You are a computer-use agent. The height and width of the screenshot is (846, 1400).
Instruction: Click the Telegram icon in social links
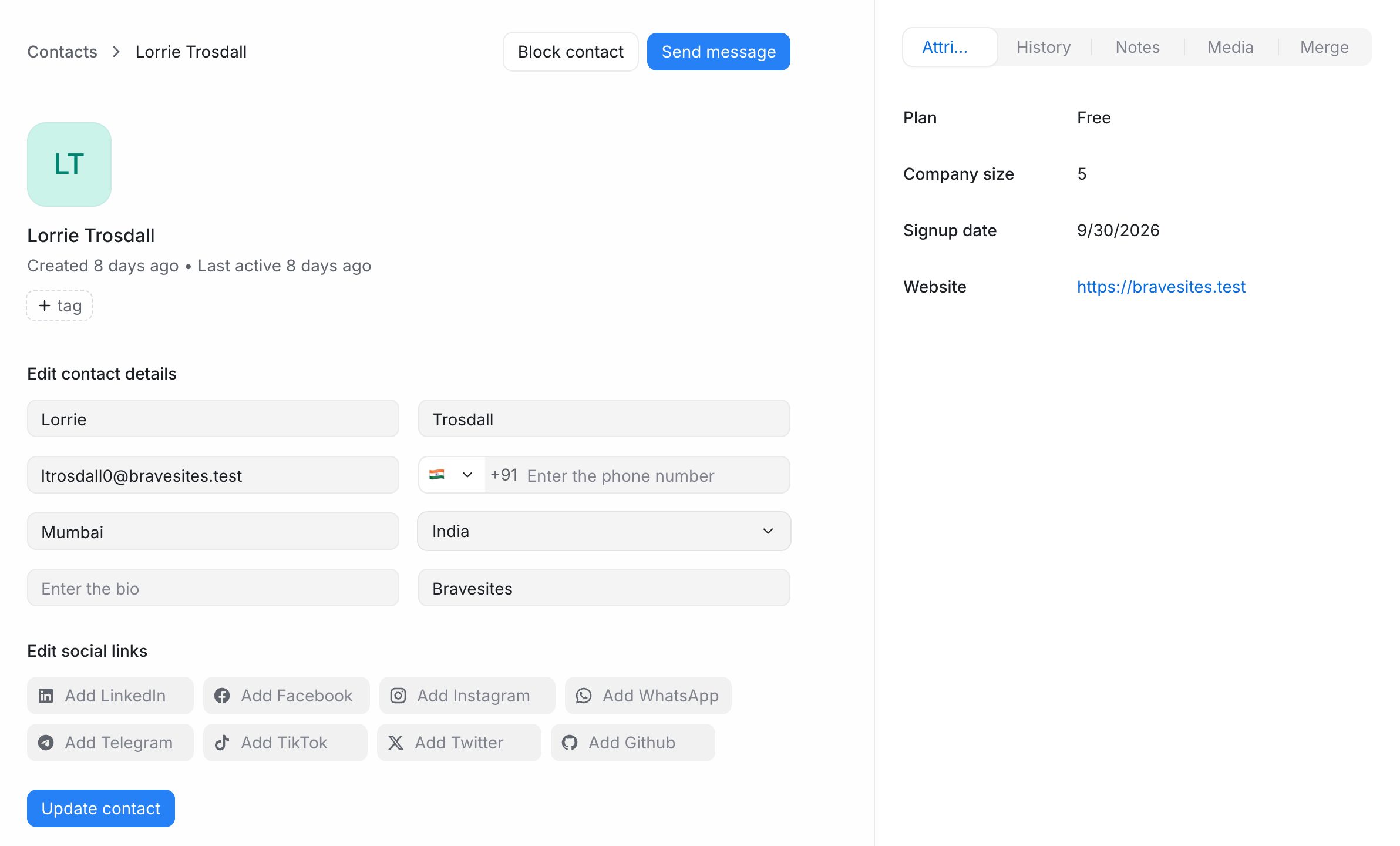pyautogui.click(x=46, y=743)
